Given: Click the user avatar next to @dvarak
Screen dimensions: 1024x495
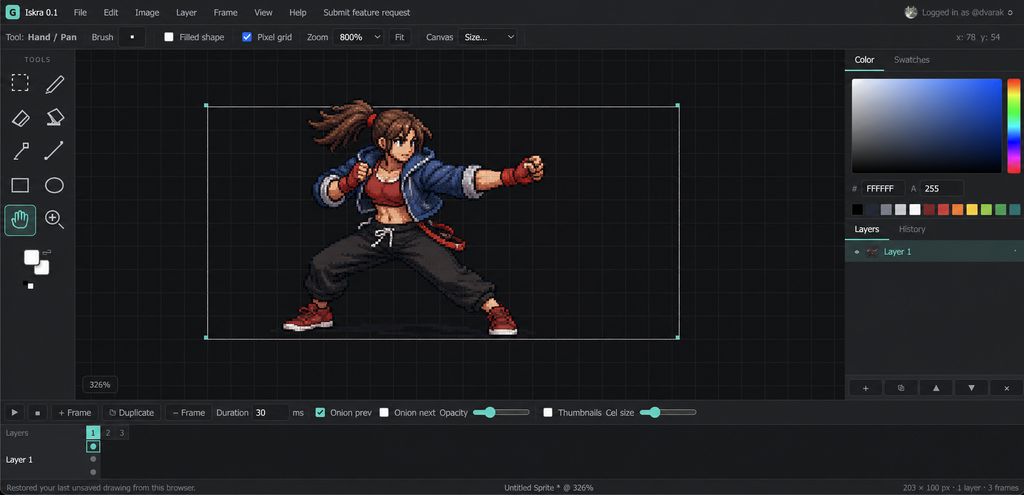Looking at the screenshot, I should 911,12.
